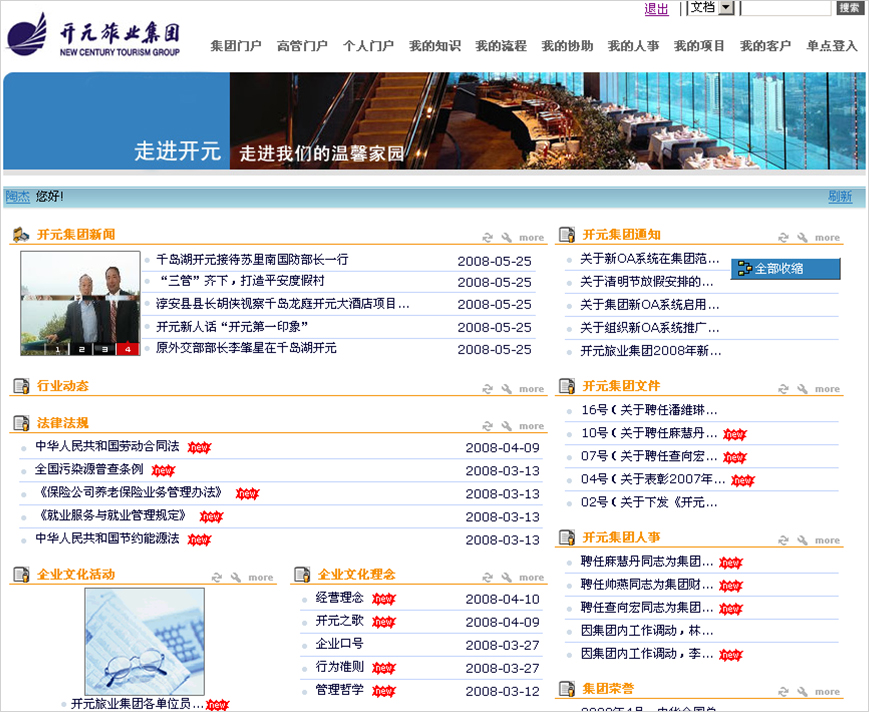Open wrench settings for 开元集团通知 panel
The image size is (869, 712).
802,238
